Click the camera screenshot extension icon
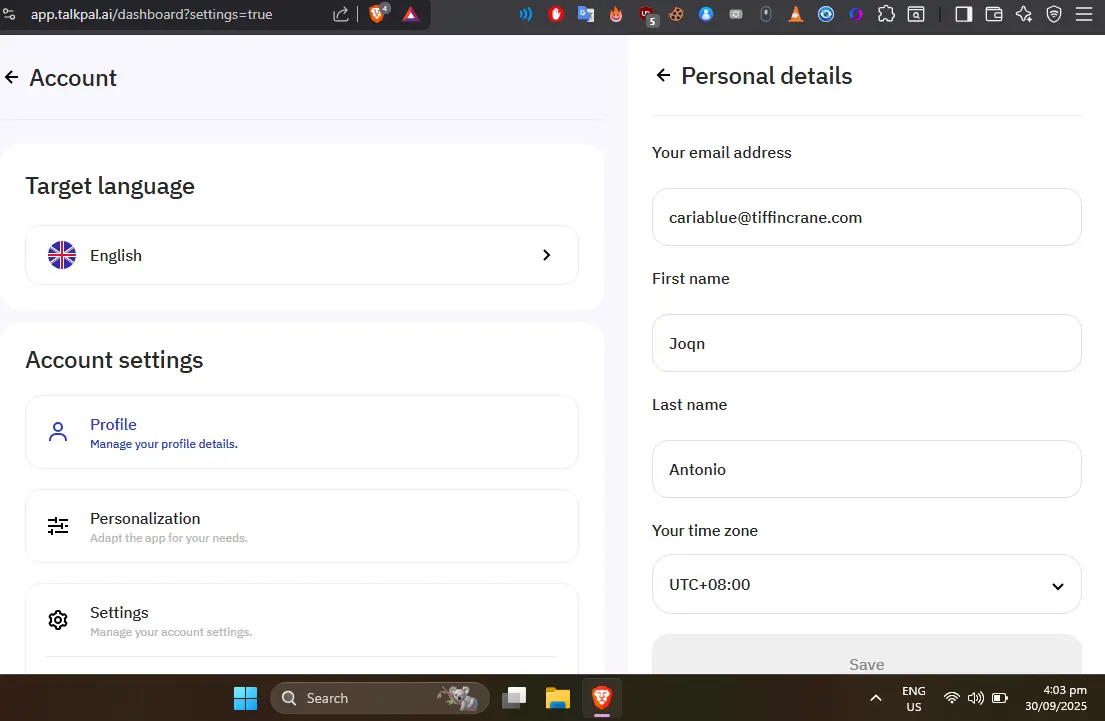 click(x=736, y=14)
